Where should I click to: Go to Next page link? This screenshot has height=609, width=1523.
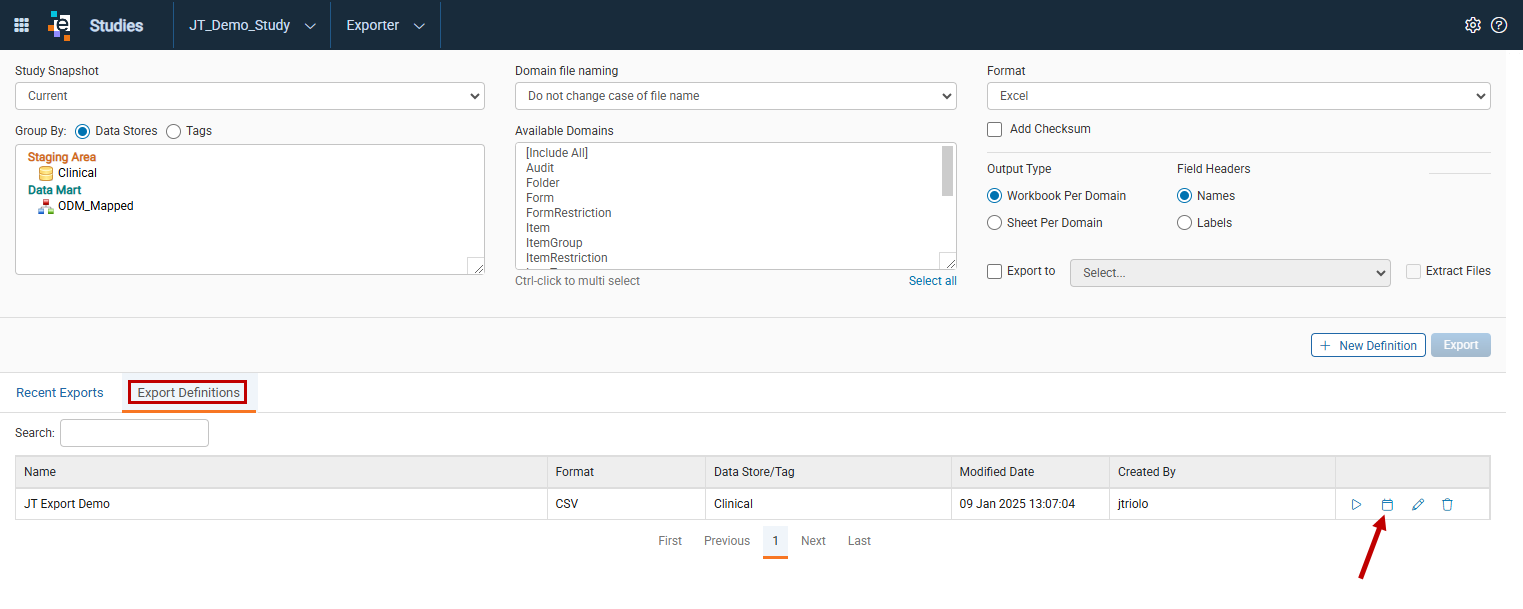(x=814, y=541)
